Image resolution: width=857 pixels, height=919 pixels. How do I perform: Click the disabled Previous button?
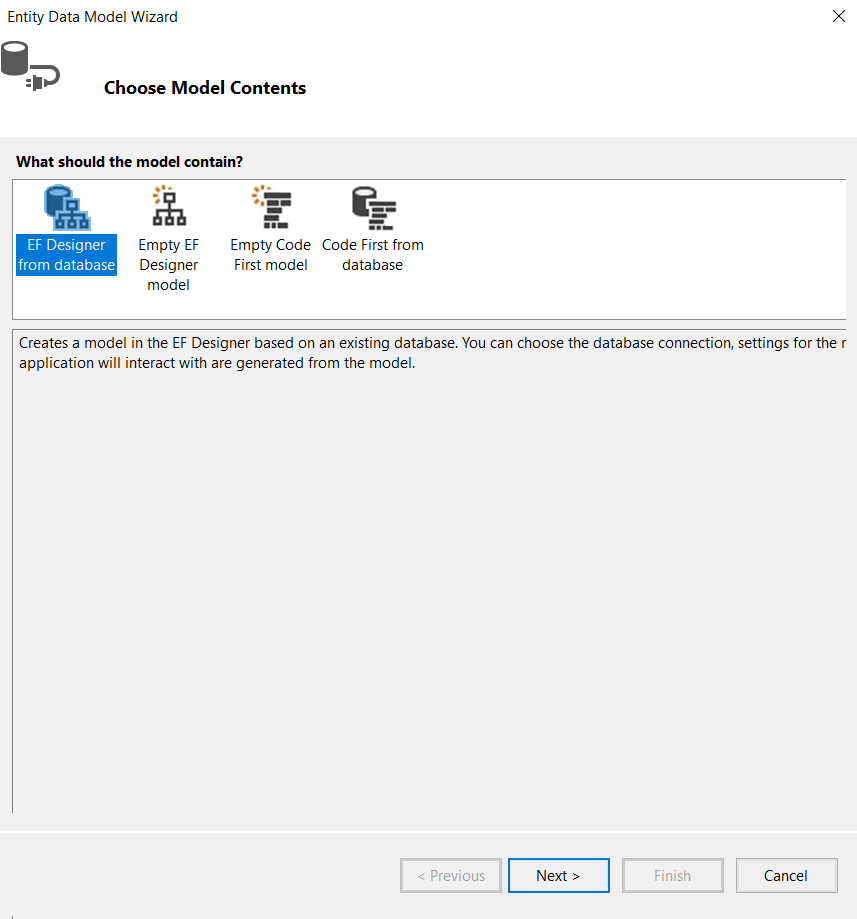451,875
